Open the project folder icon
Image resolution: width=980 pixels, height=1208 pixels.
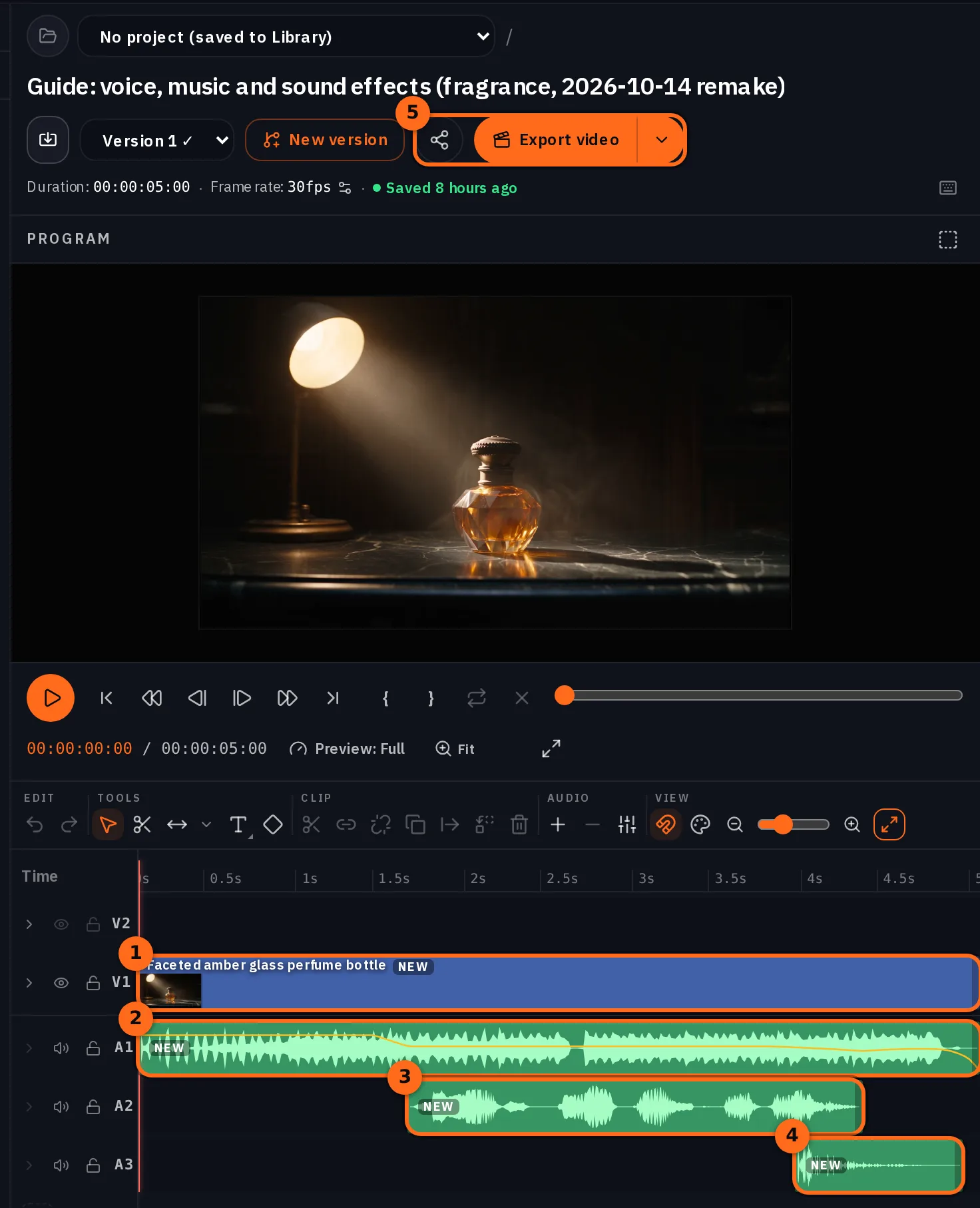[47, 36]
